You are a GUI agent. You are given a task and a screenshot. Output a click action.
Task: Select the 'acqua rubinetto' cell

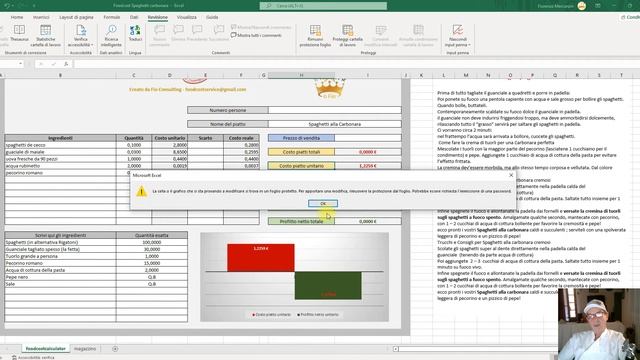coord(60,166)
